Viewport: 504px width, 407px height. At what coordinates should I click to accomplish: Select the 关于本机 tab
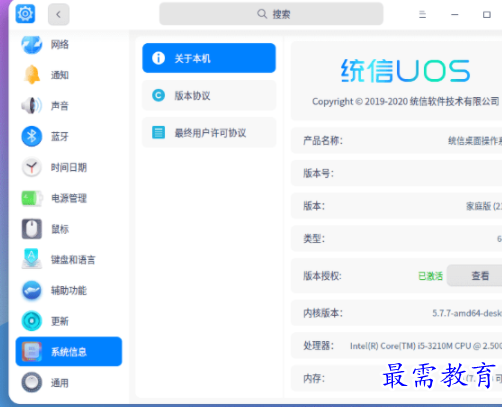(x=209, y=58)
